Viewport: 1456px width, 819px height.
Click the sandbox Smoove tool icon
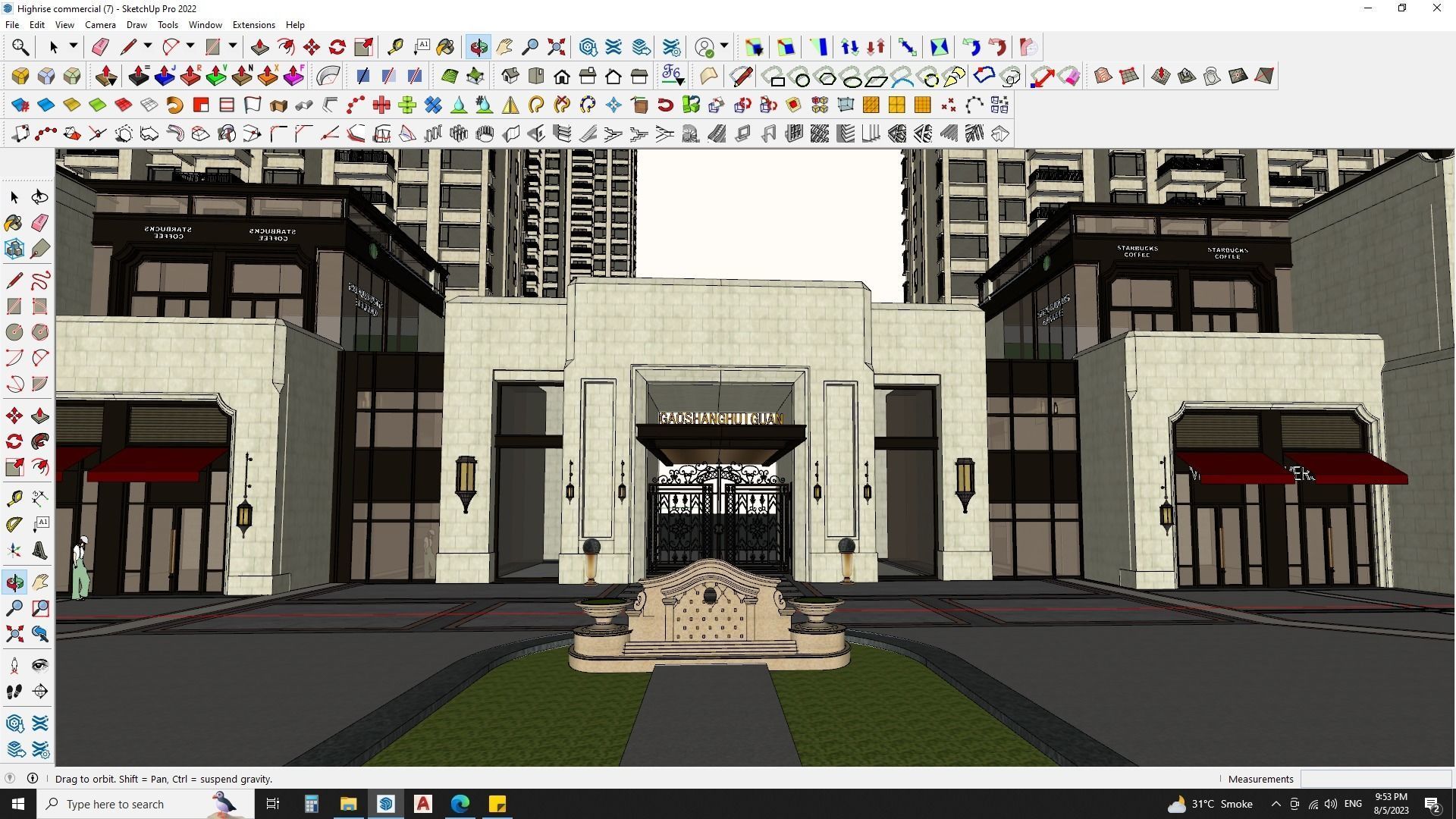1161,76
